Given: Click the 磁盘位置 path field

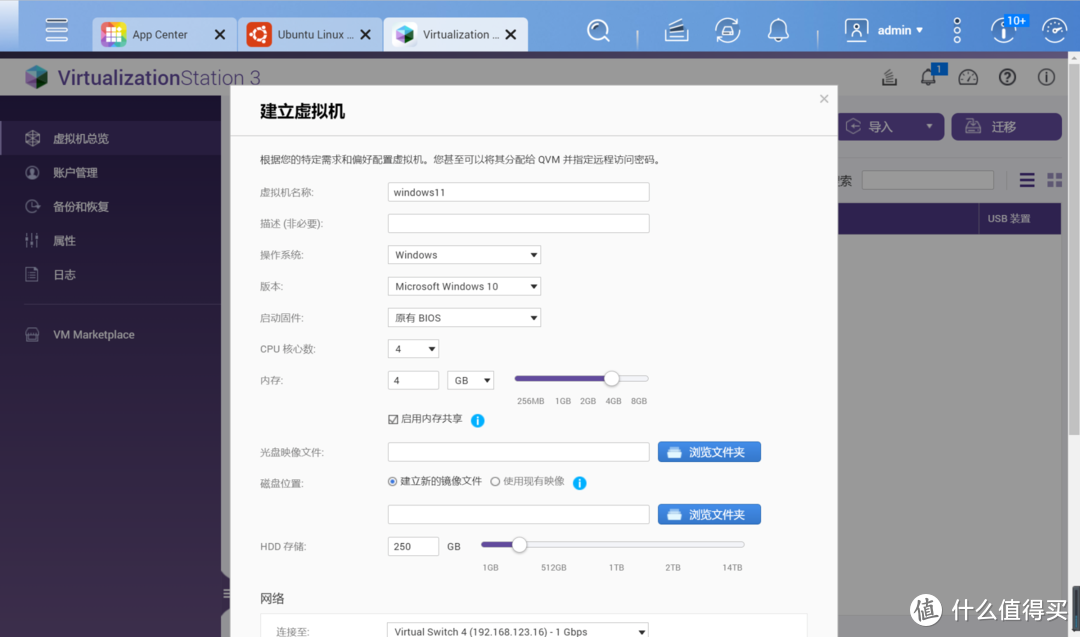Looking at the screenshot, I should pyautogui.click(x=519, y=514).
